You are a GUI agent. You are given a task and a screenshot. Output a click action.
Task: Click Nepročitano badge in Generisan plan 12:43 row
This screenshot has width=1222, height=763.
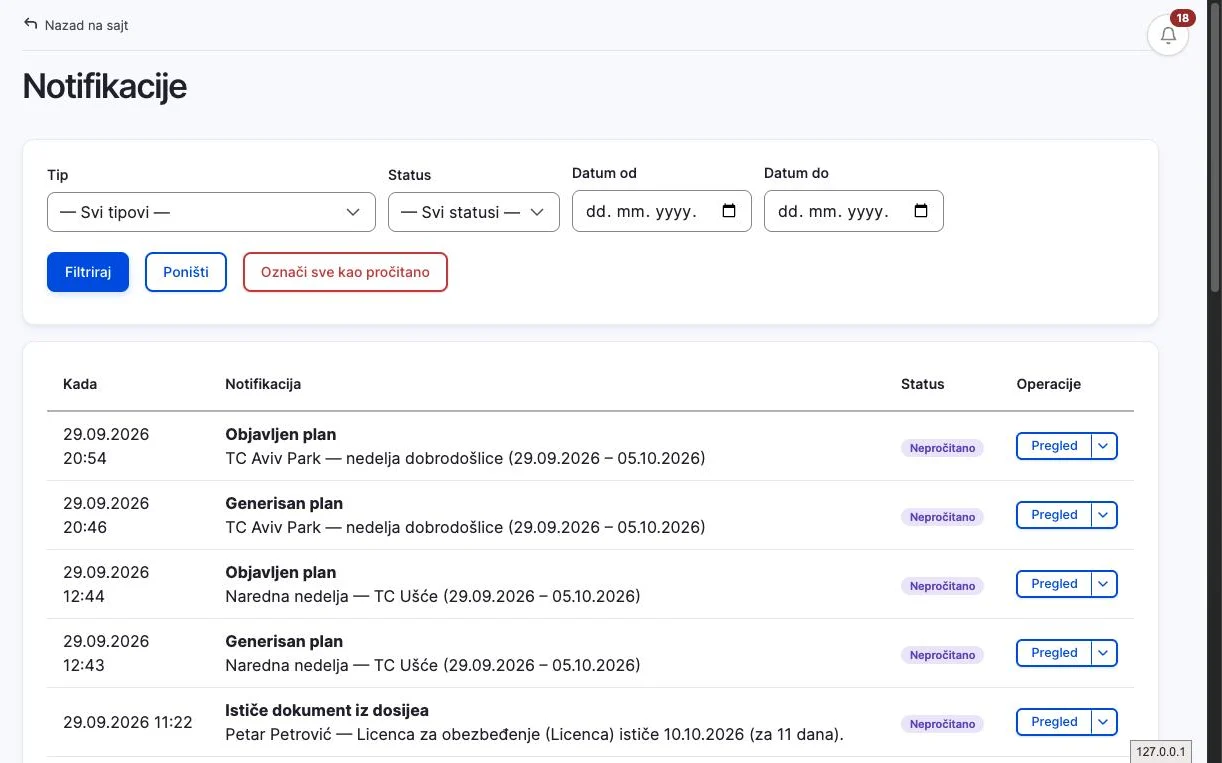coord(943,656)
